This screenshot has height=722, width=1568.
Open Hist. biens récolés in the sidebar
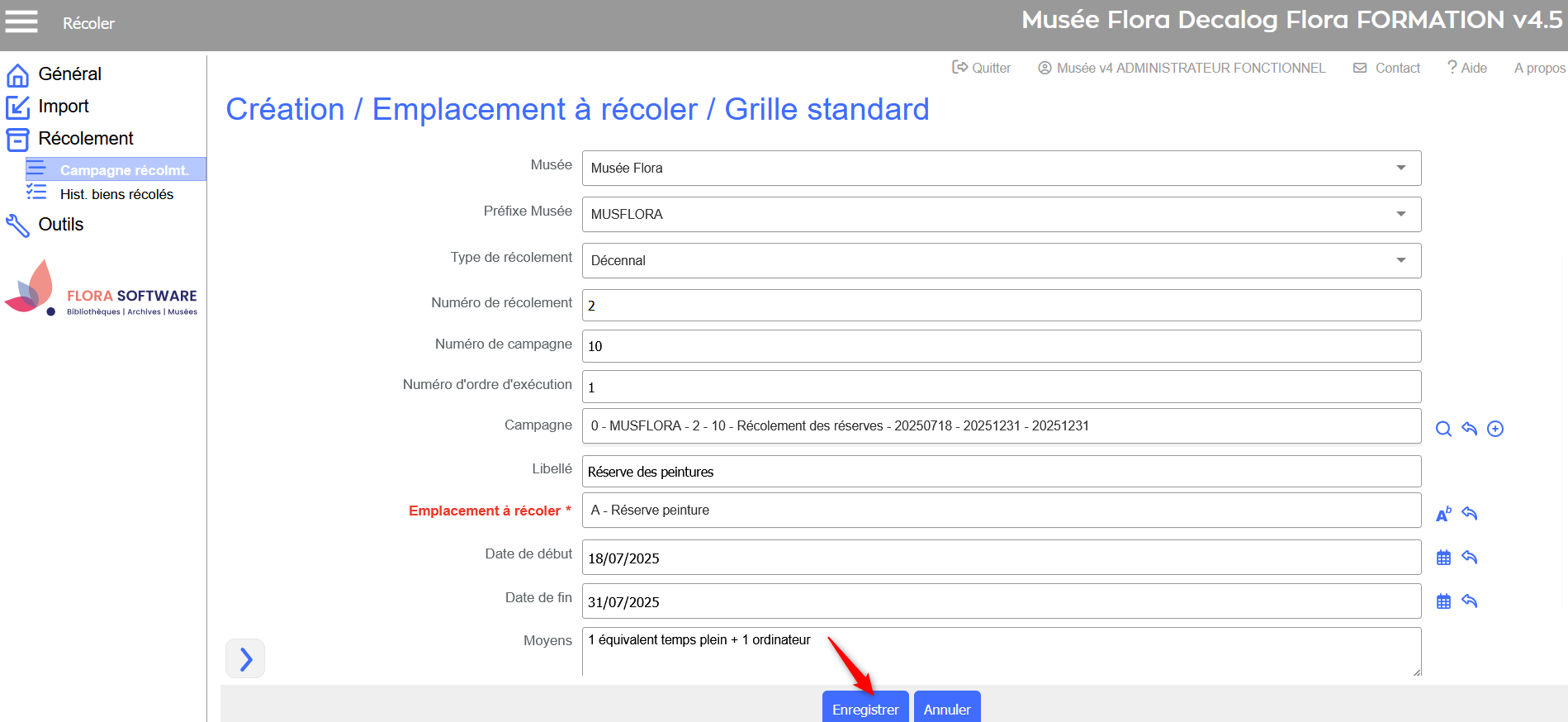(x=116, y=194)
